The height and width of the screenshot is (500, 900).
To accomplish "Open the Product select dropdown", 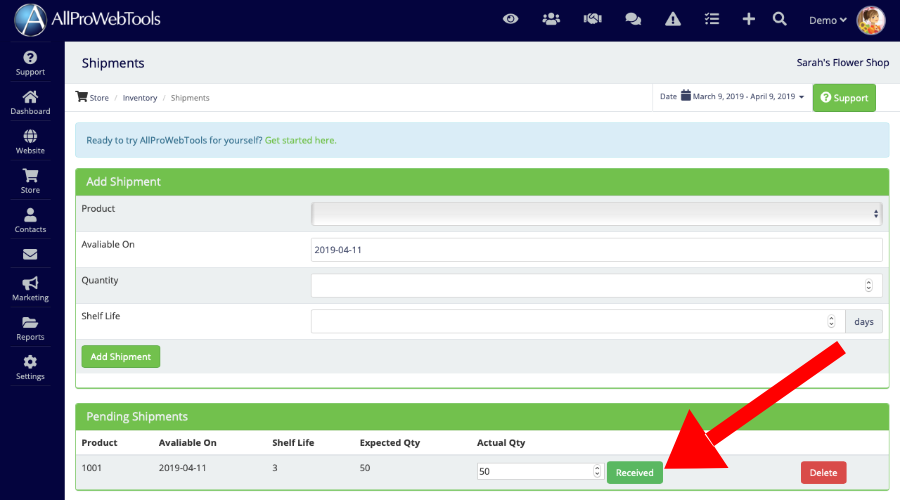I will point(596,214).
